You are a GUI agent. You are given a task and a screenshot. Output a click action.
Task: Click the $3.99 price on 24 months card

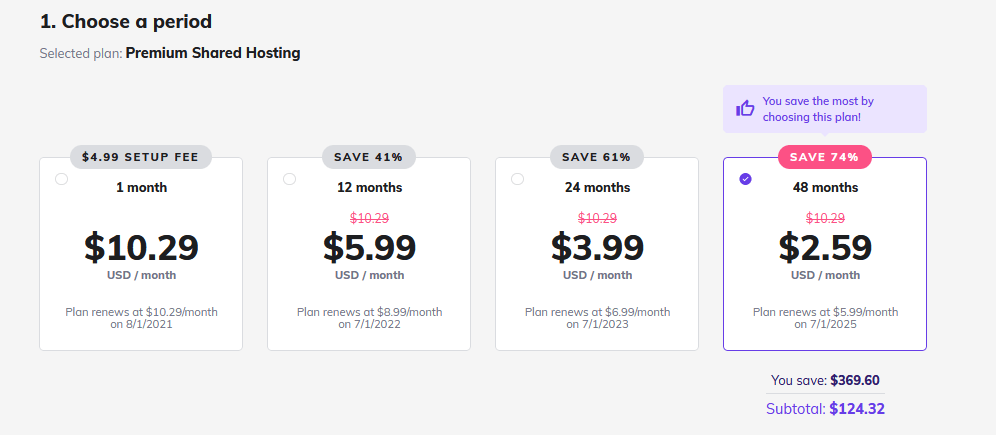pyautogui.click(x=597, y=248)
